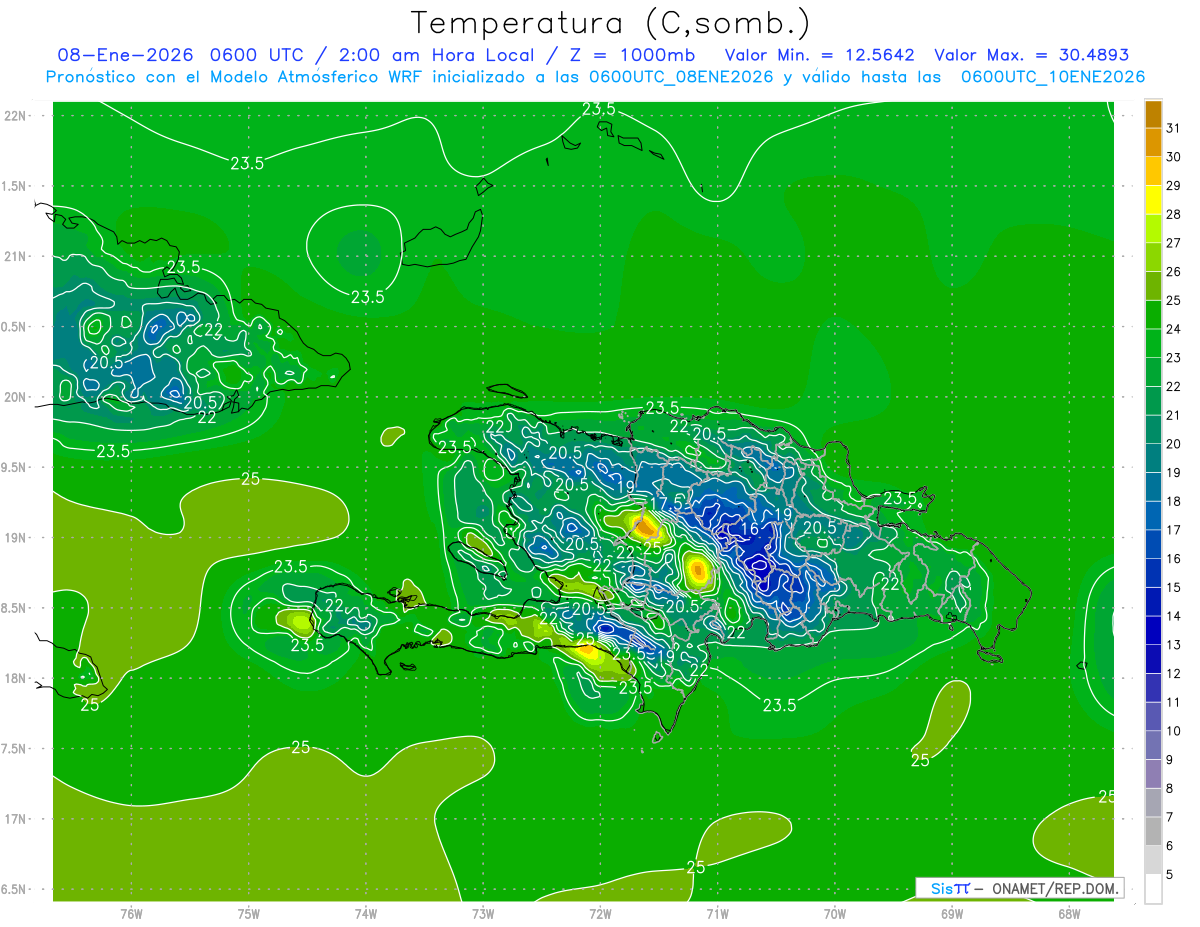Viewport: 1200px width, 927px height.
Task: Click the "72W" longitude axis label
Action: (x=600, y=914)
